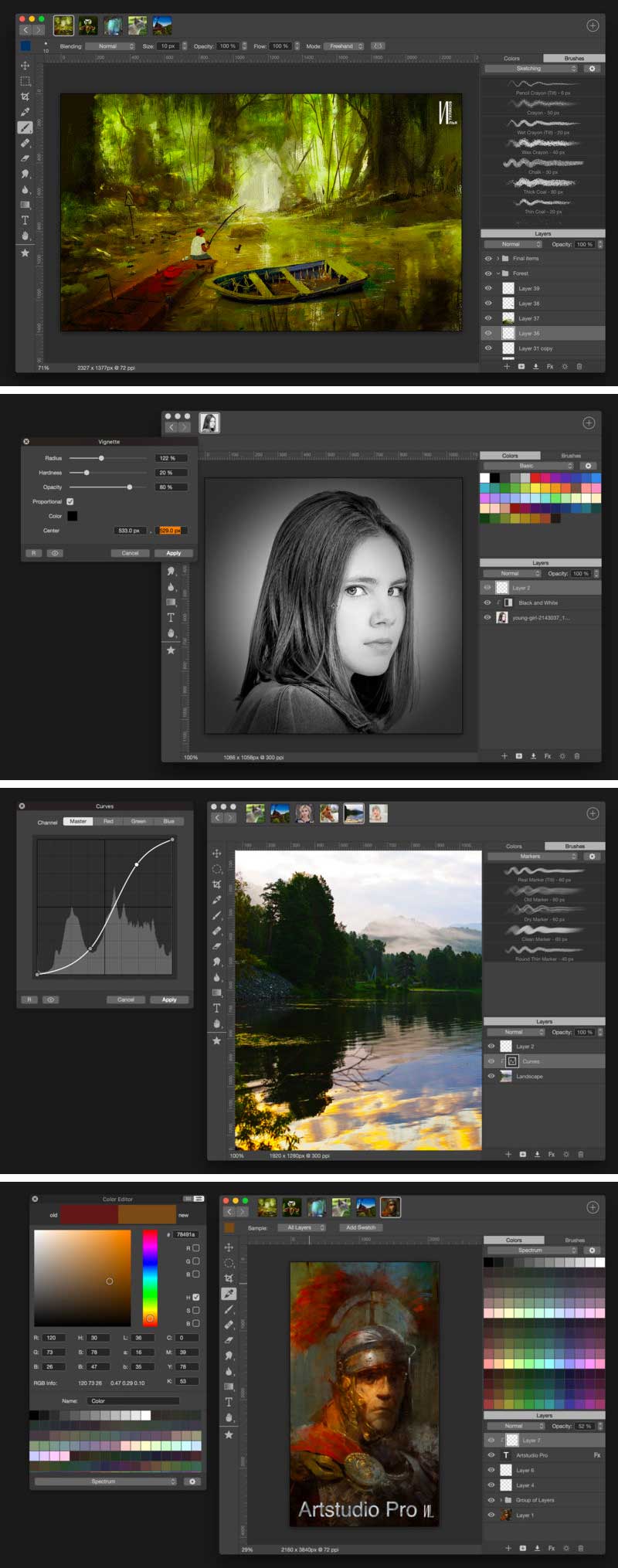Screen dimensions: 618x1568
Task: Hide Layer 39 using its eye icon
Action: pos(488,288)
